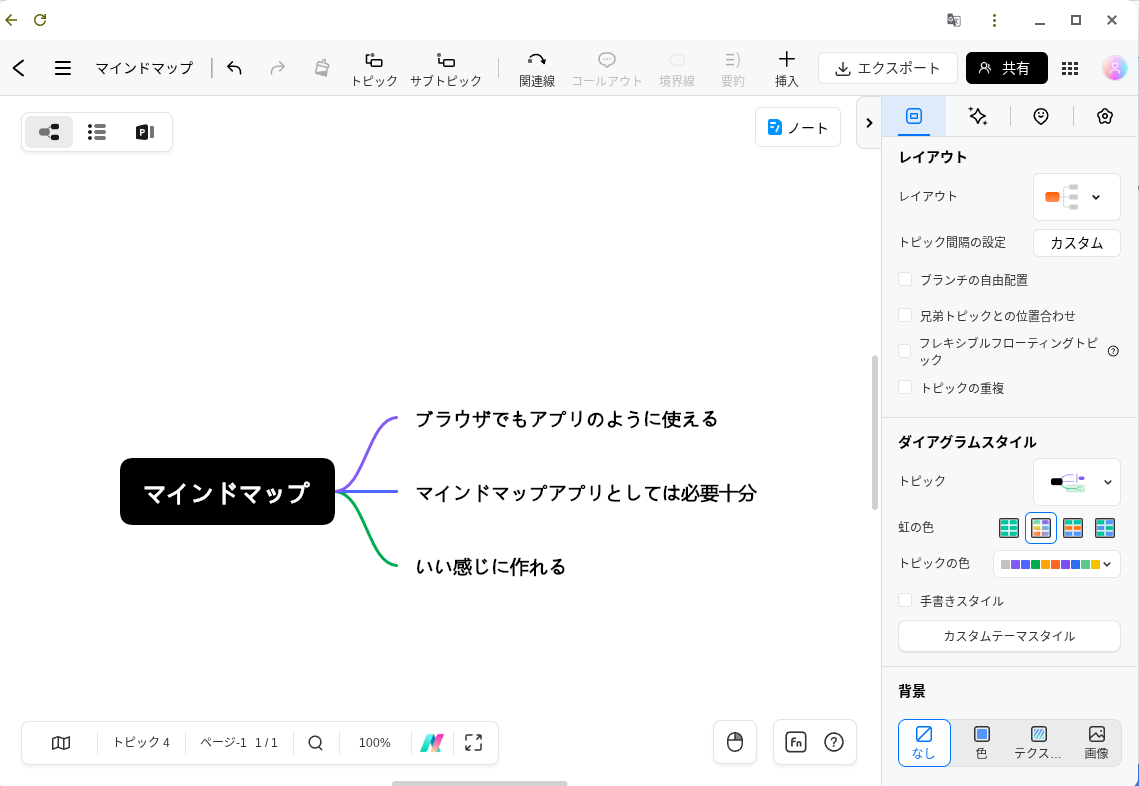
Task: Click the カスタムテーマスタイル button
Action: point(1009,636)
